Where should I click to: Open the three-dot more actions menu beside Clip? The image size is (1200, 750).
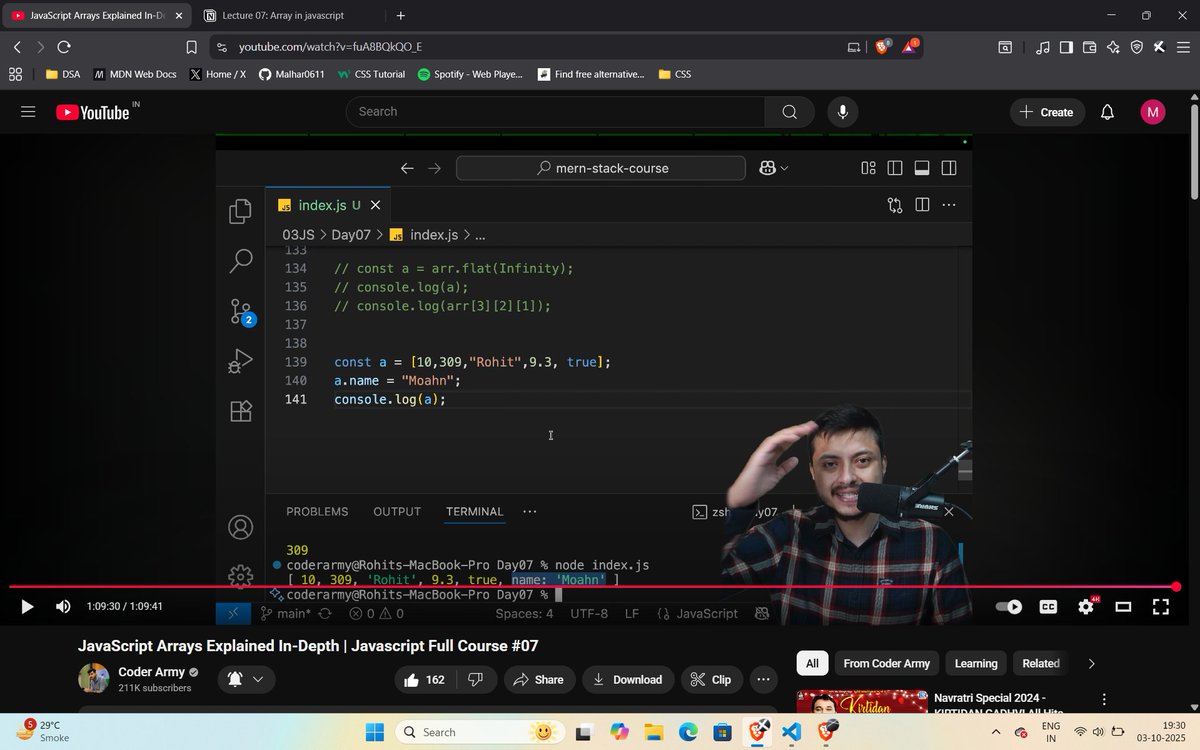pos(761,679)
